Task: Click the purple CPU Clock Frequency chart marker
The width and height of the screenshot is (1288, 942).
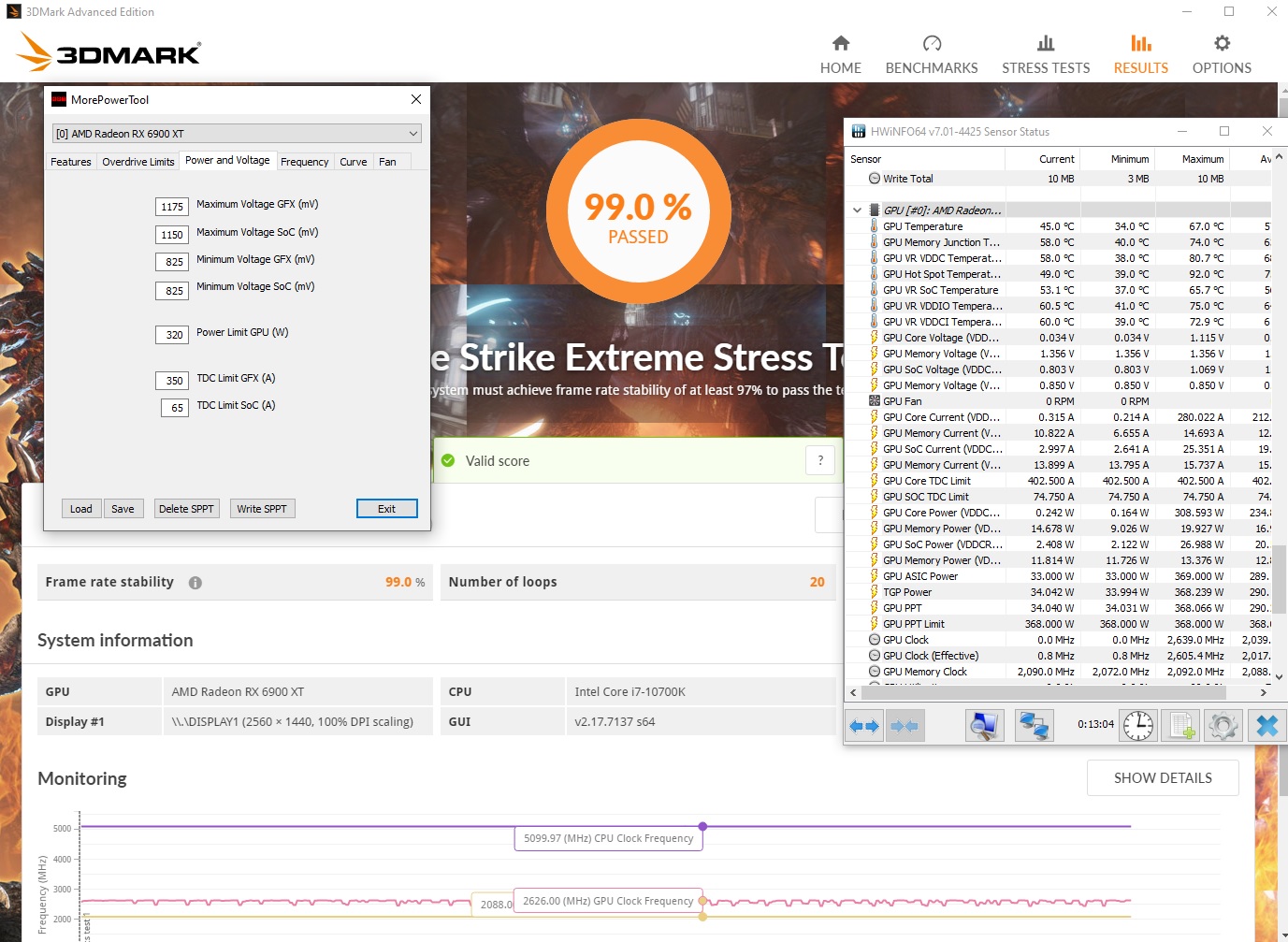Action: click(702, 826)
